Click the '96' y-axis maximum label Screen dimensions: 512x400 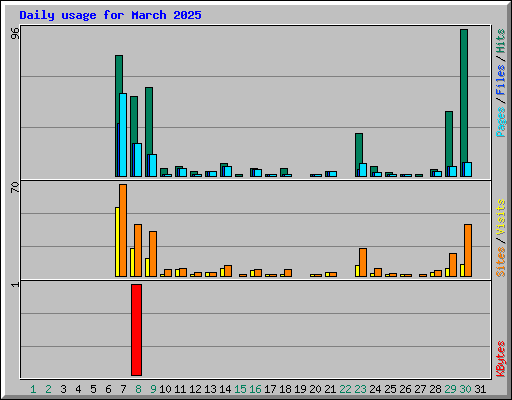click(x=15, y=33)
